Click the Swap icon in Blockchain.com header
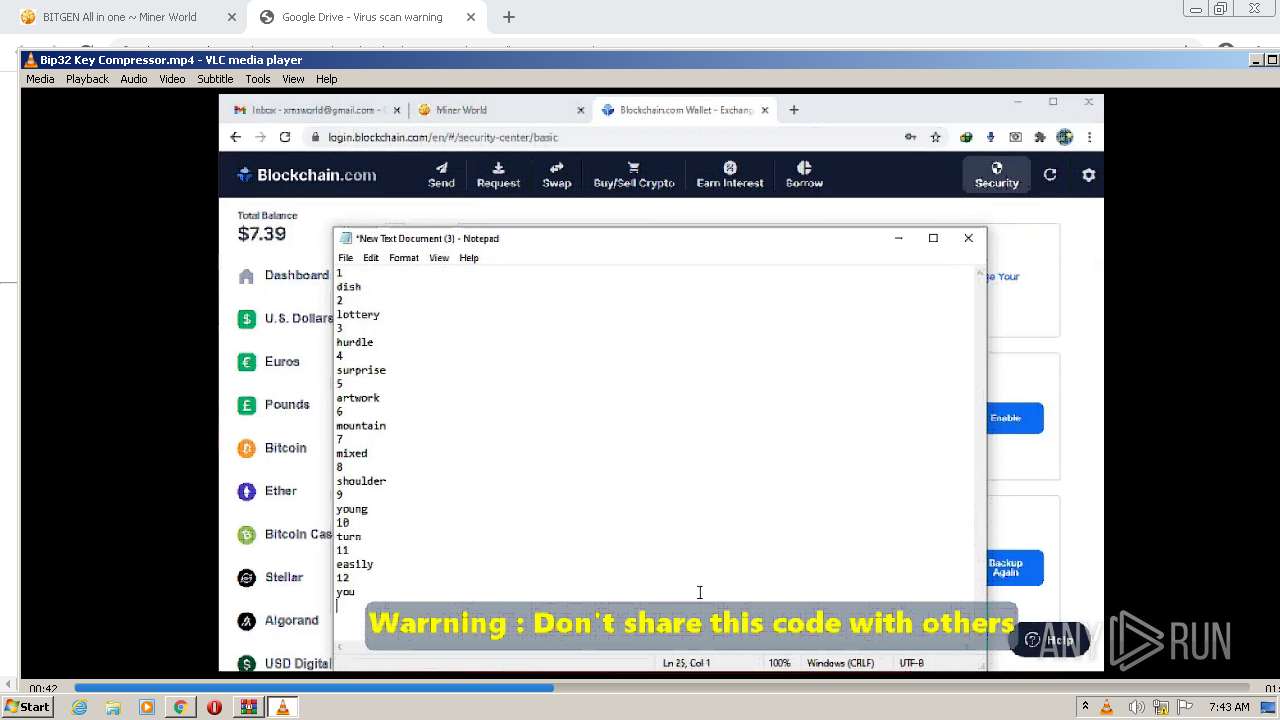Image resolution: width=1280 pixels, height=720 pixels. point(557,175)
